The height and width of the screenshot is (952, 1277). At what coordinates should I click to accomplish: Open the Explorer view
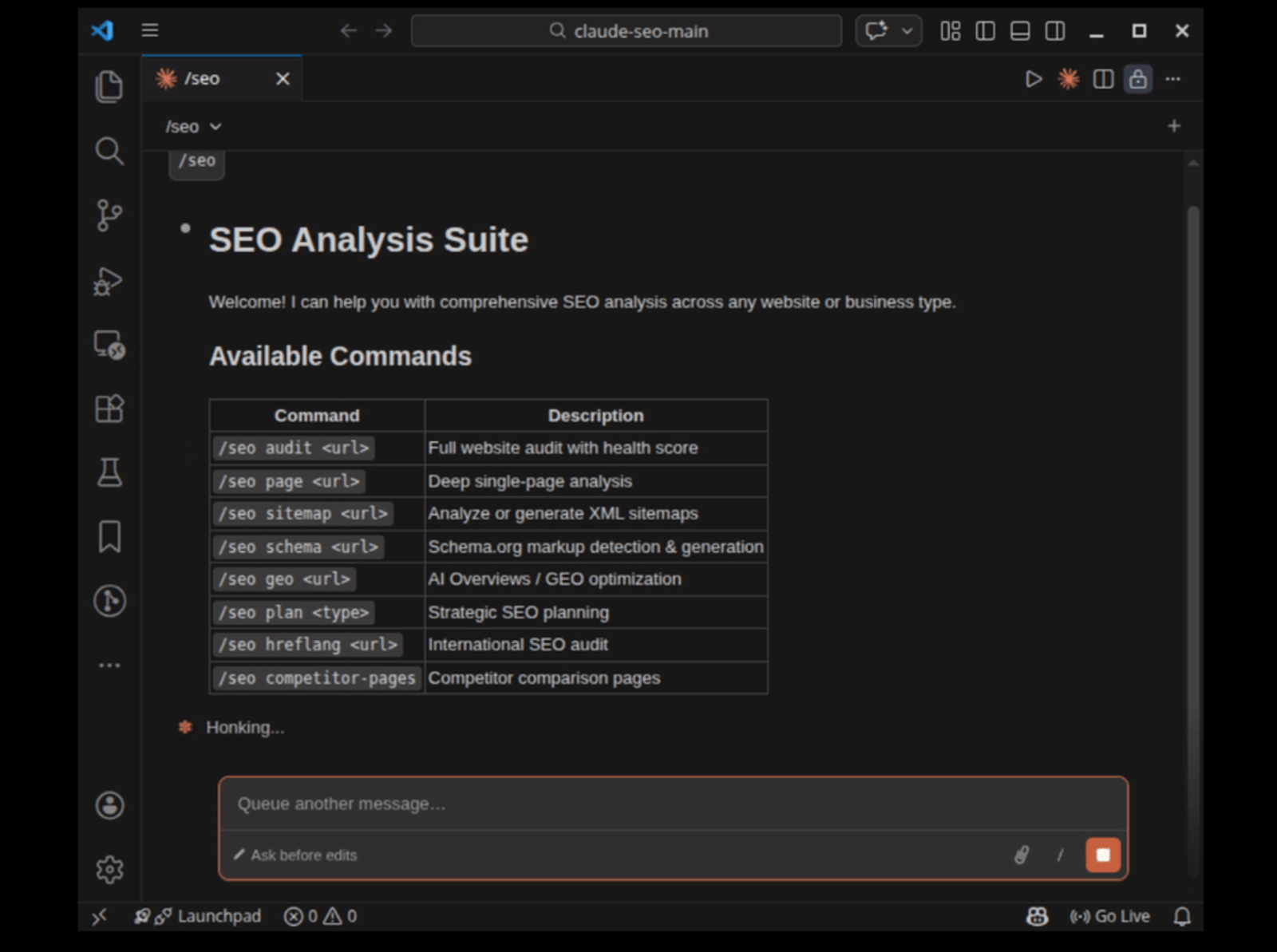(x=109, y=86)
